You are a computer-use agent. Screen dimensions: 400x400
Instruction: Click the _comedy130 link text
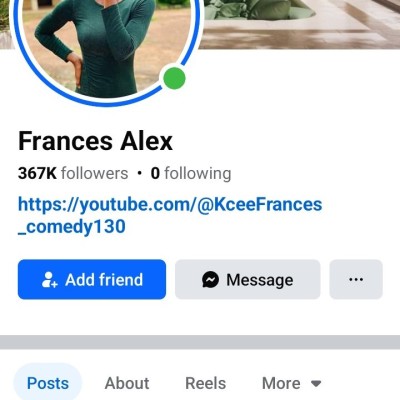click(72, 227)
